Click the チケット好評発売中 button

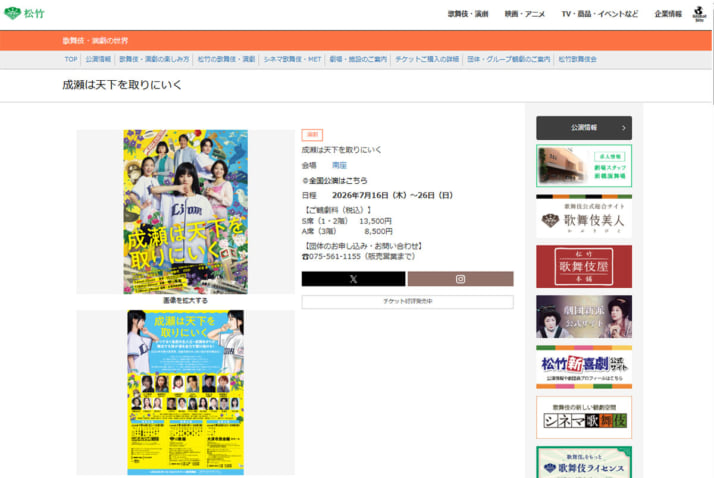pos(408,301)
